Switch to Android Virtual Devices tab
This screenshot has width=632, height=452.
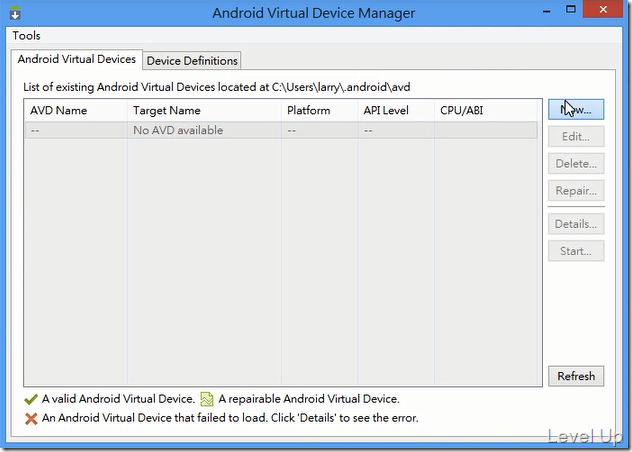(x=77, y=59)
